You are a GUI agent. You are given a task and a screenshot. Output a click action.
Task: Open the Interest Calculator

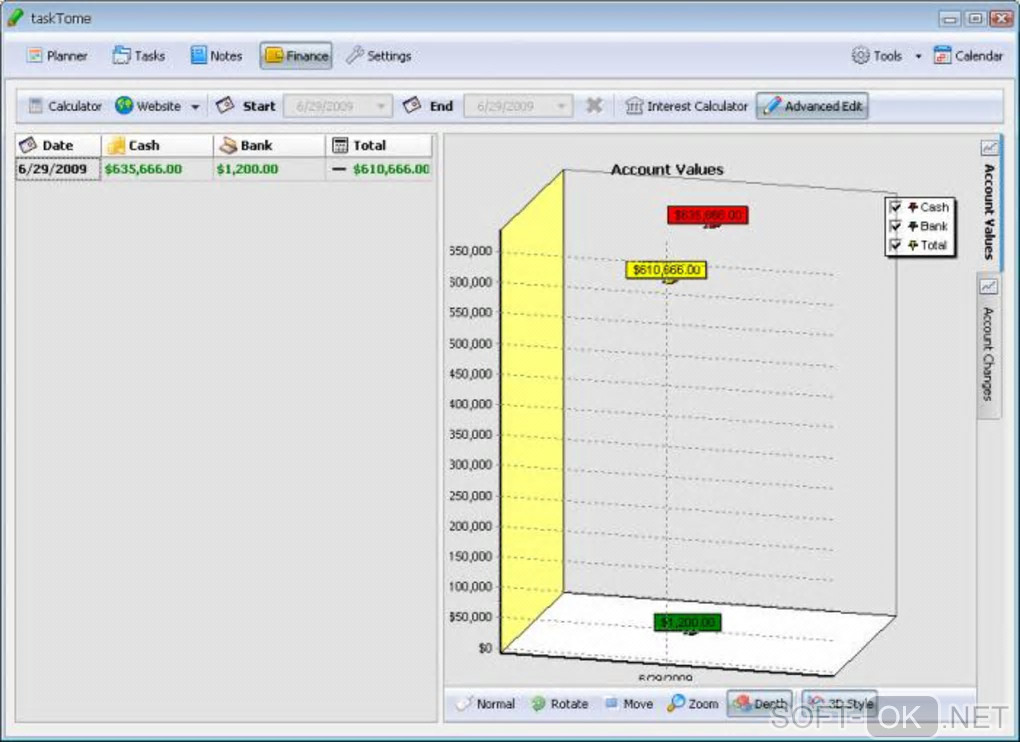[686, 106]
